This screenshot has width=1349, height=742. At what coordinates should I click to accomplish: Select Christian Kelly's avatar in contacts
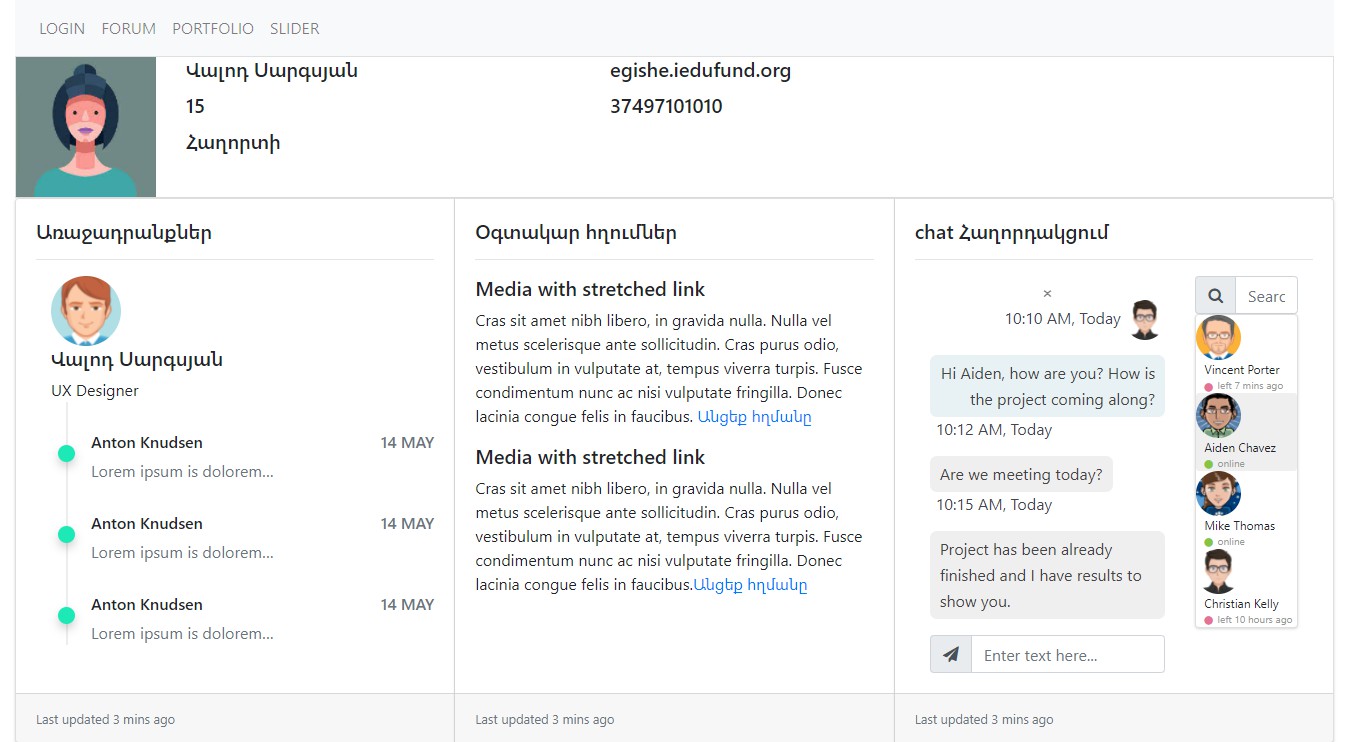[1218, 572]
